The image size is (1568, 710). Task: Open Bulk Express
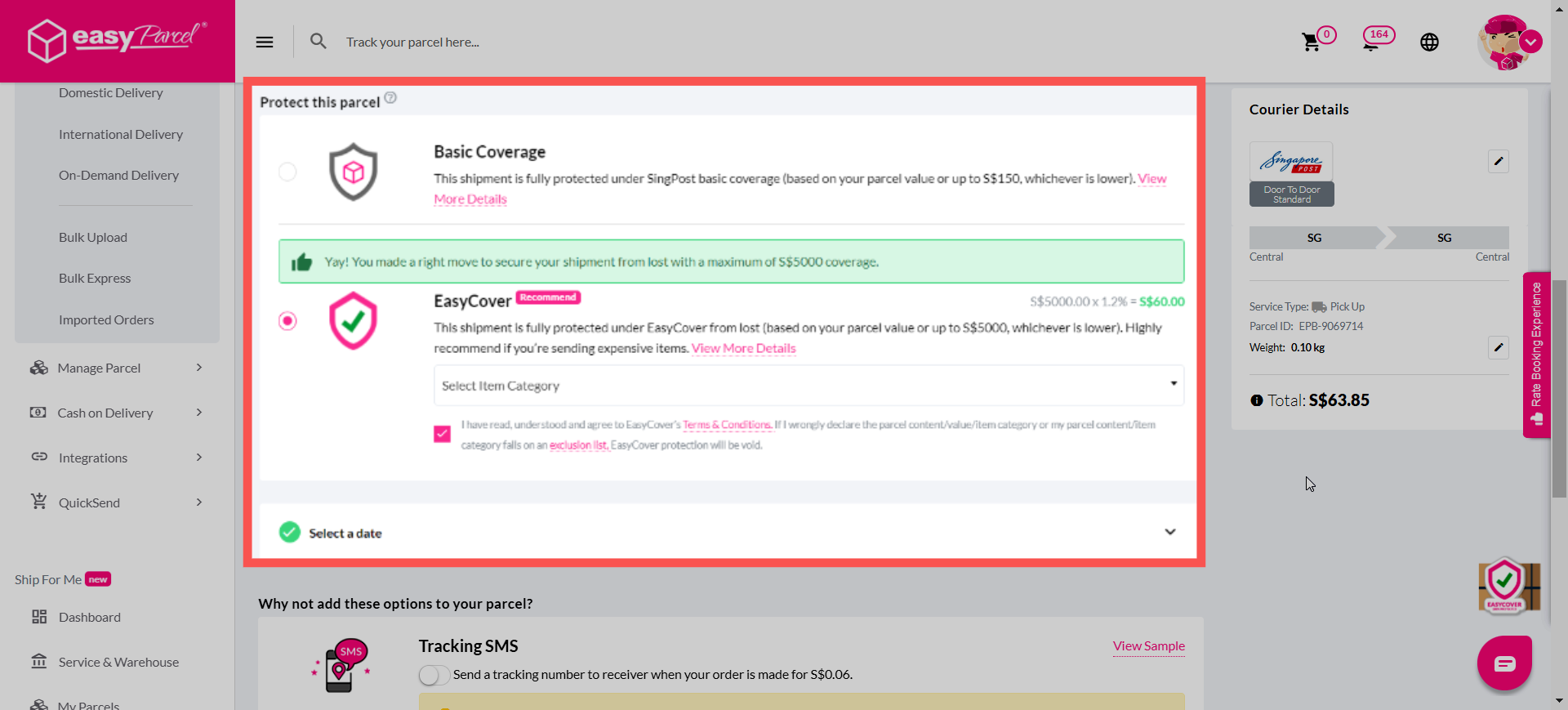95,278
